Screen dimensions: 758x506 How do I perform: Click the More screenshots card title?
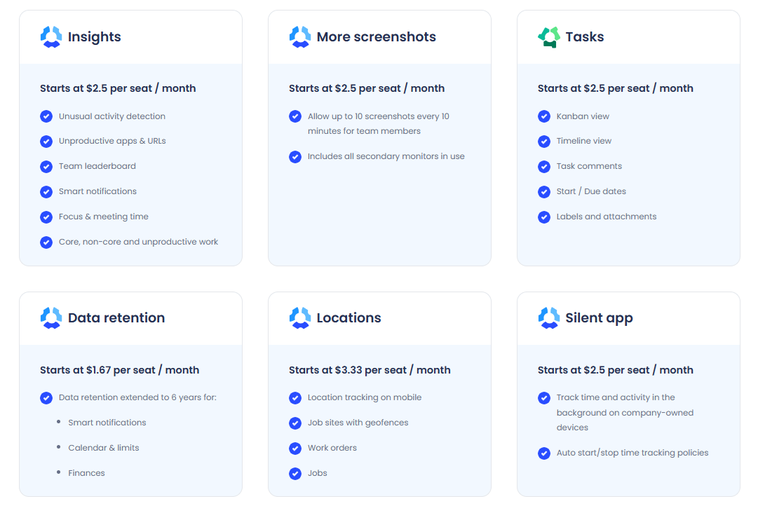[x=376, y=37]
